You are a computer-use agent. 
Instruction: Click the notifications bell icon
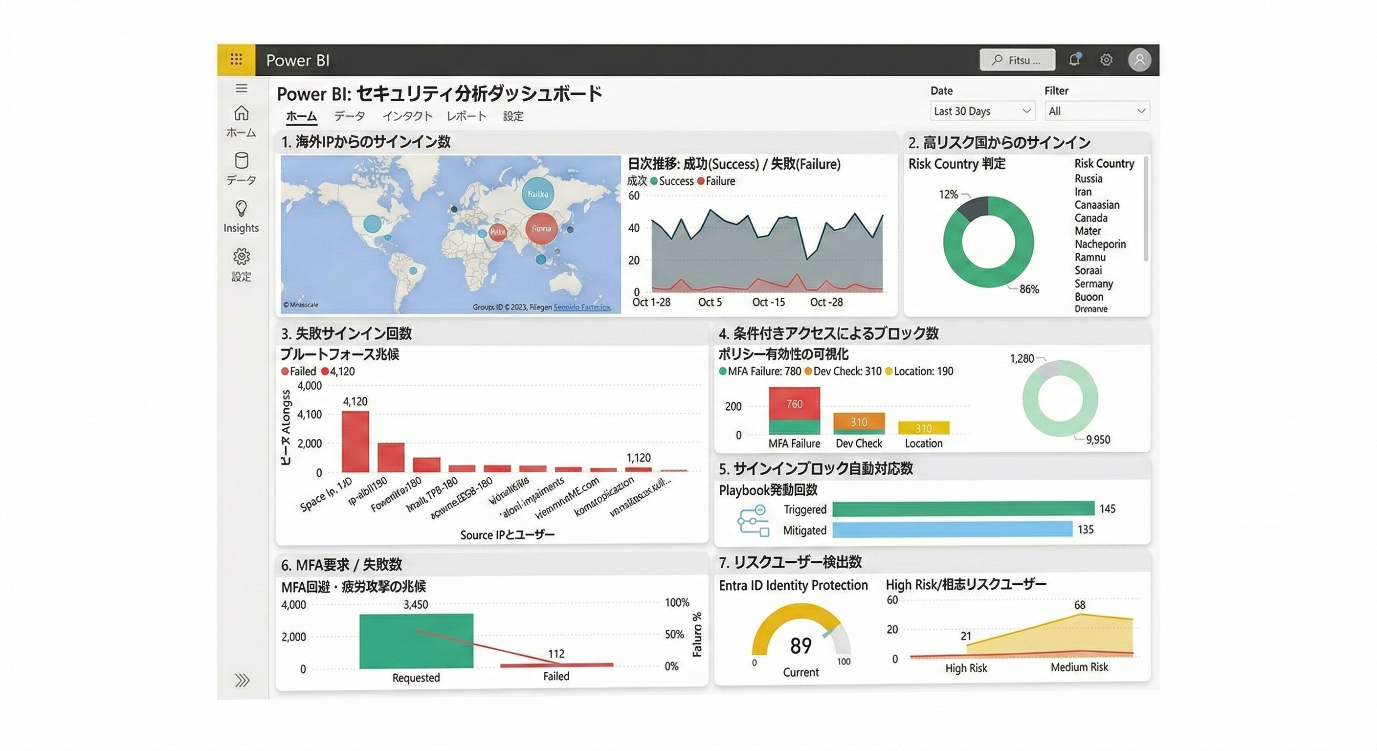click(1074, 60)
